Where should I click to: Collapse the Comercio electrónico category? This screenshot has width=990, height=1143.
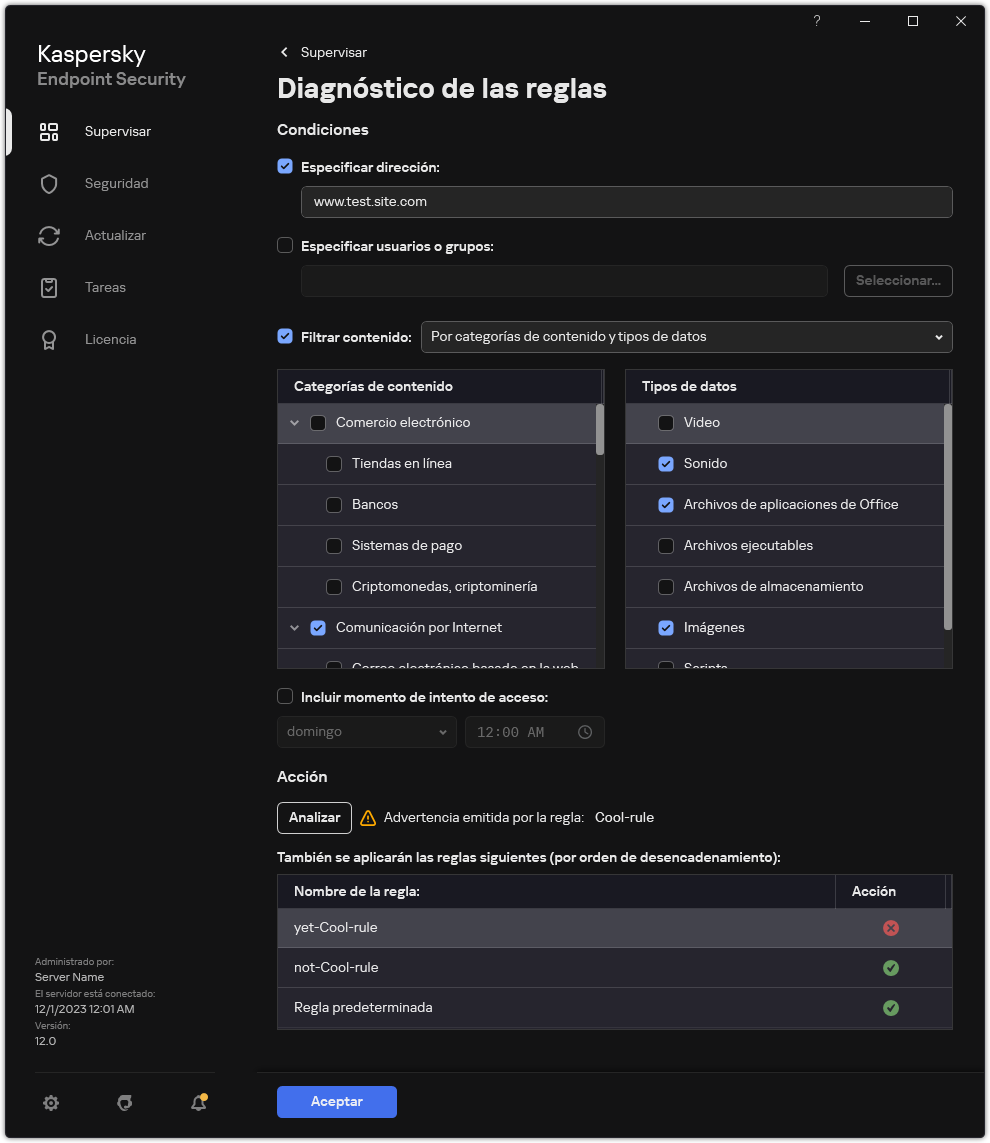294,422
